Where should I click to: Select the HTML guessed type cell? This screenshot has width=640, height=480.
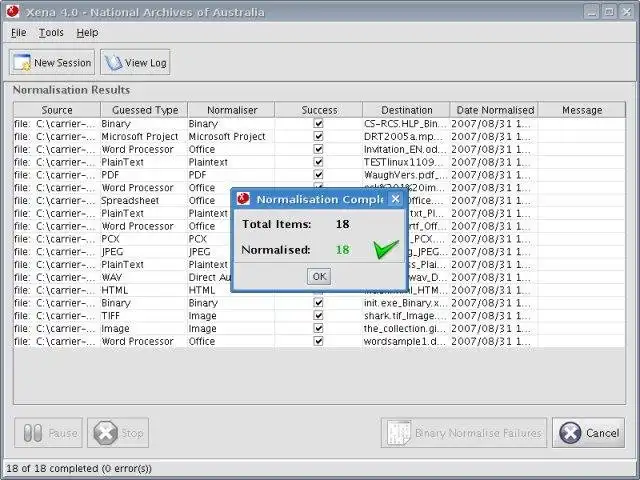144,290
